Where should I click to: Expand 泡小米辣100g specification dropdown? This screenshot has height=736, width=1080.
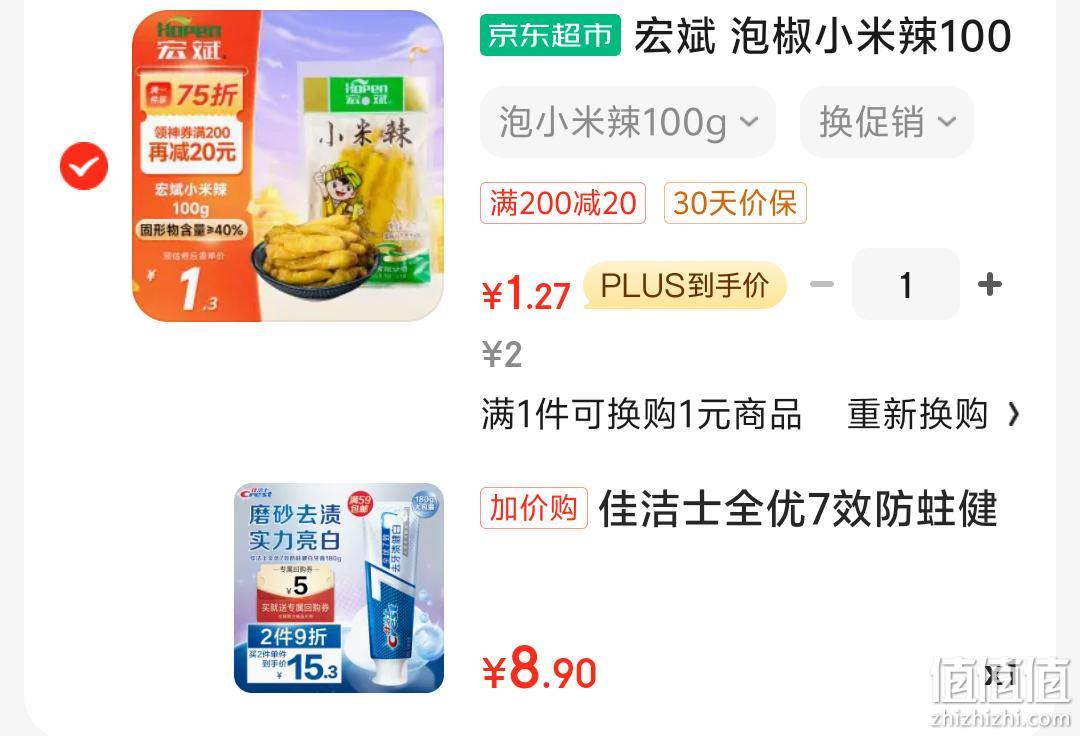coord(627,122)
